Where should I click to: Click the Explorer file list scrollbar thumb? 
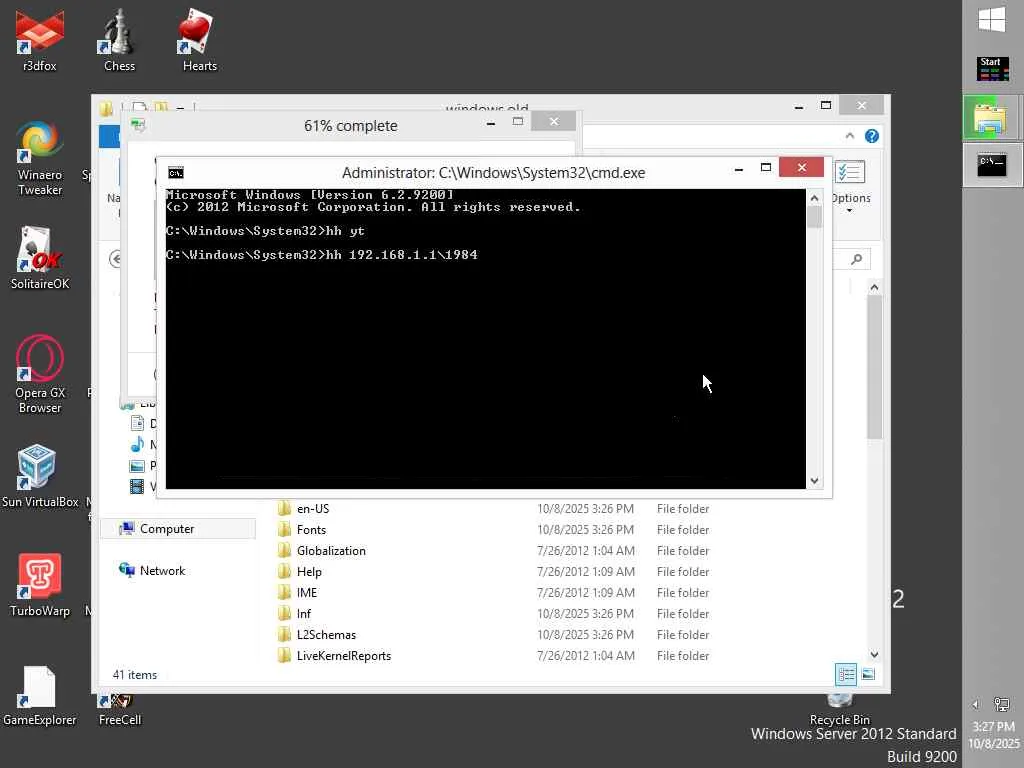tap(874, 367)
